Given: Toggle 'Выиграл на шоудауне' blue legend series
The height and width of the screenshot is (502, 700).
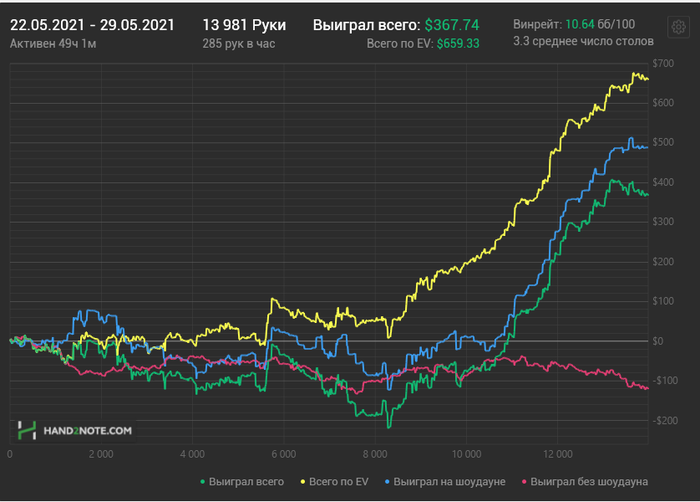Looking at the screenshot, I should (x=445, y=482).
